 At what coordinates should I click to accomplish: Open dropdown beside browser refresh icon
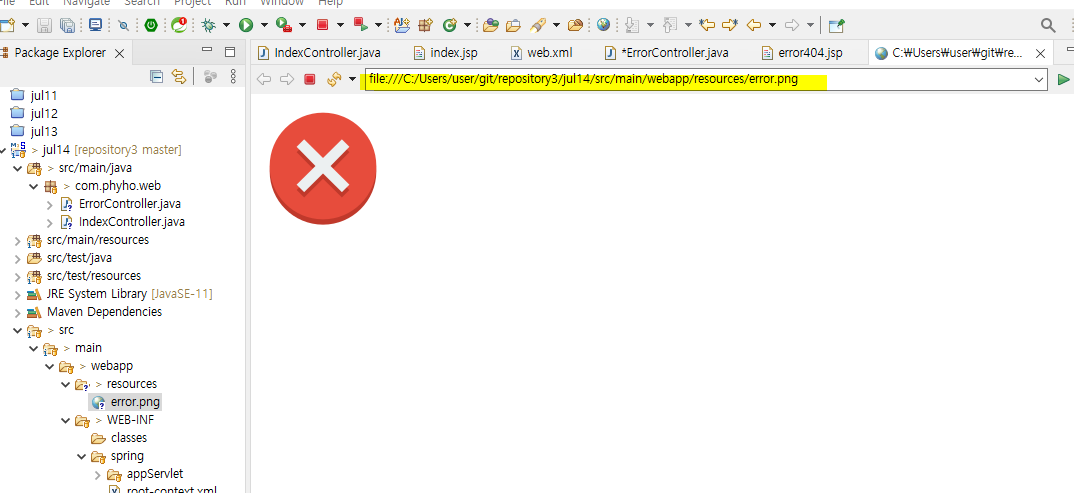point(352,79)
